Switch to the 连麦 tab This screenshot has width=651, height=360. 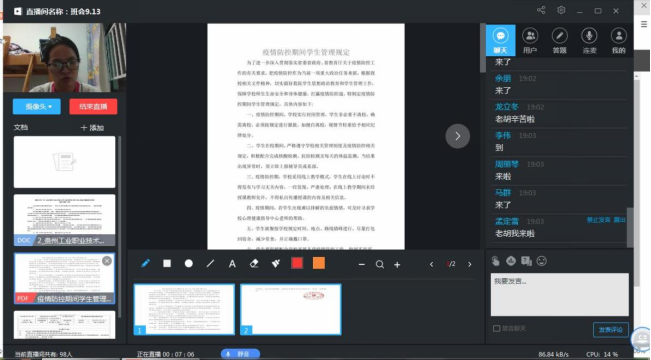coord(589,41)
